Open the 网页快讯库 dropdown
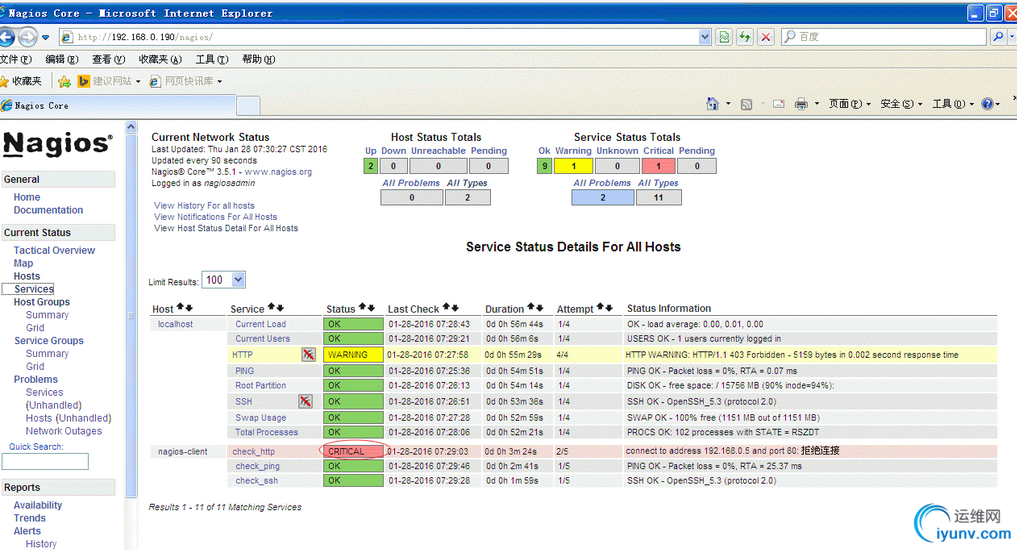The width and height of the screenshot is (1017, 550). [220, 82]
